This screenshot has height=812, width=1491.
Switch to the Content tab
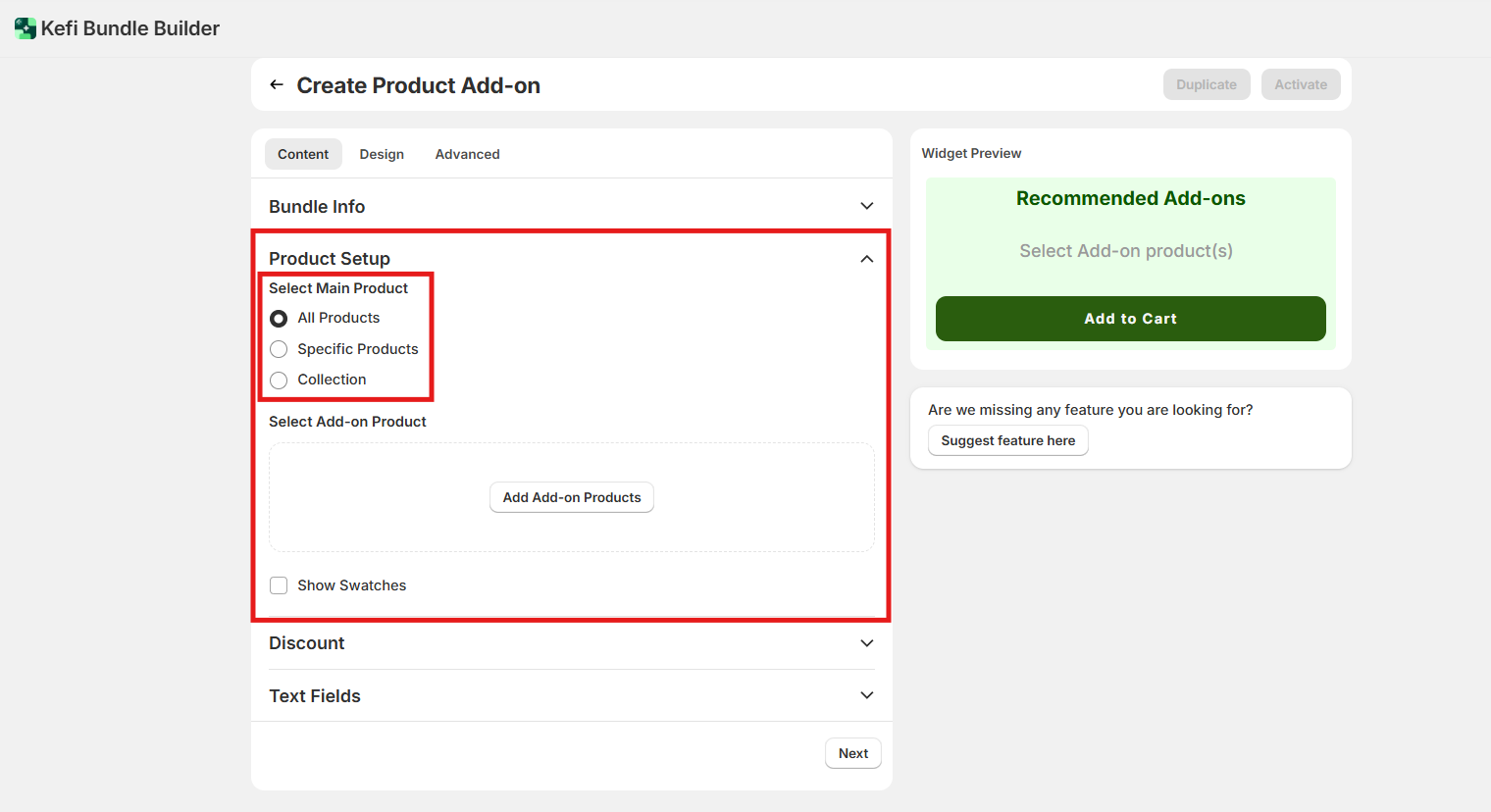303,154
